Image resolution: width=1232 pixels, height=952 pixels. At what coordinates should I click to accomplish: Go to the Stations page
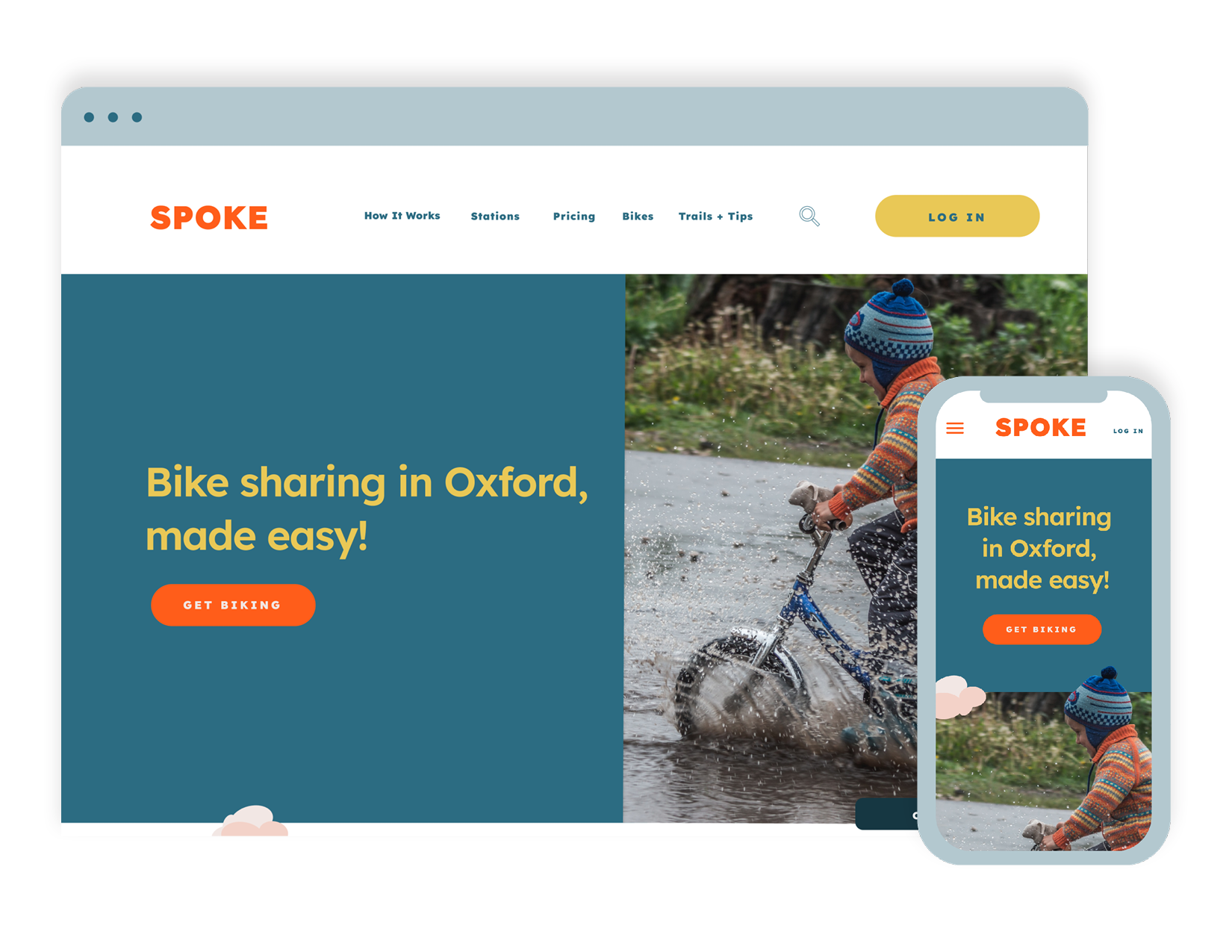[x=495, y=217]
